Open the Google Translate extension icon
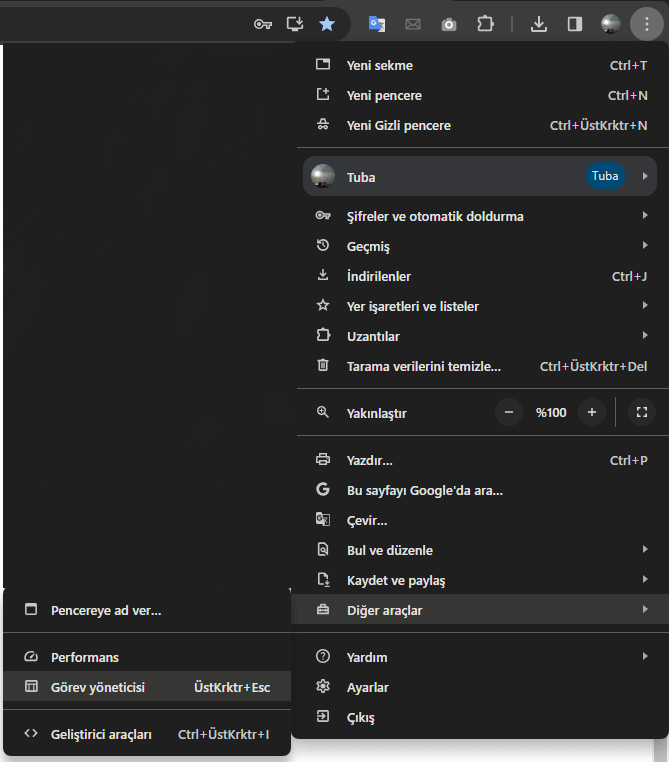The image size is (669, 762). [377, 24]
